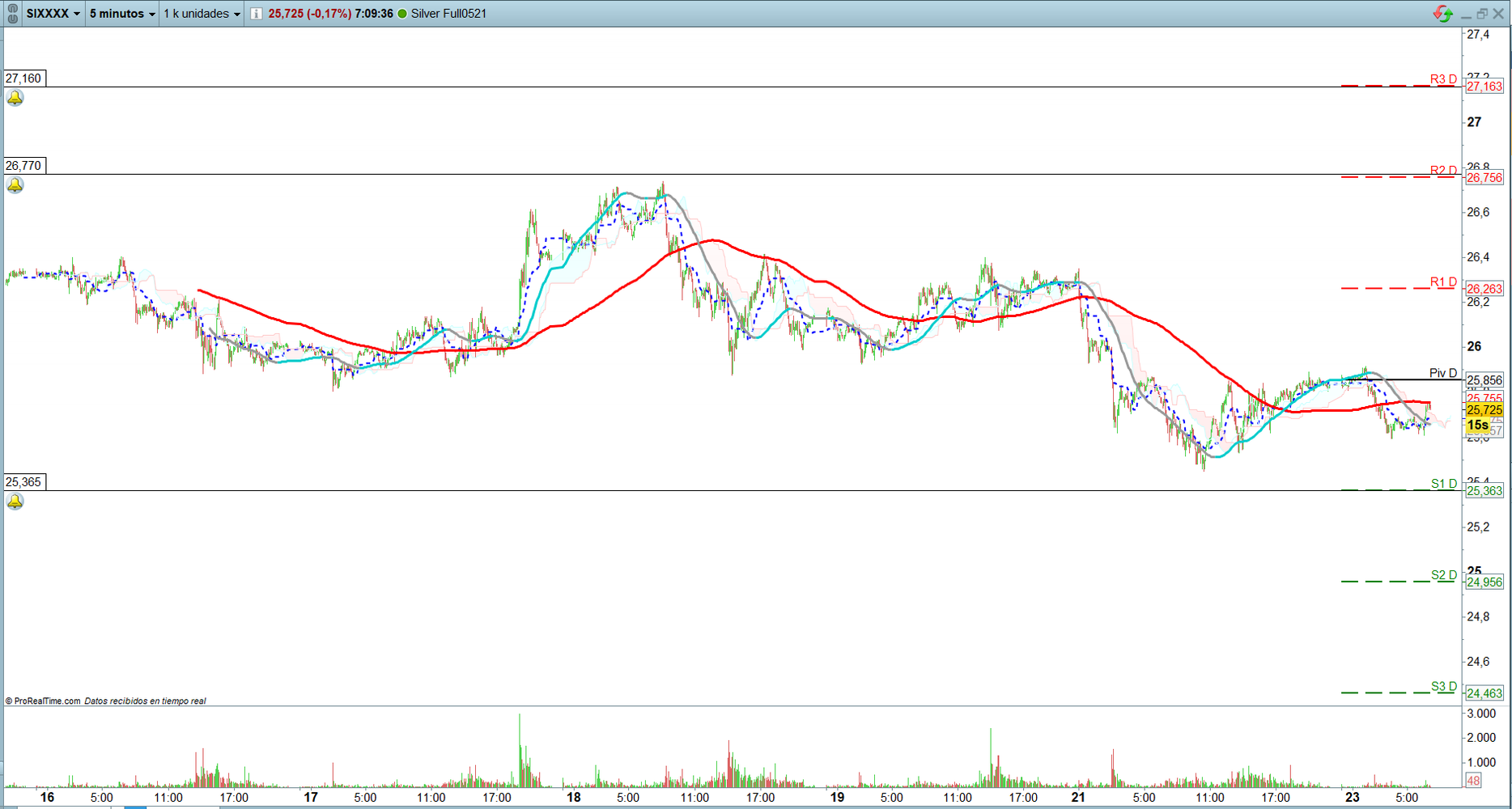
Task: Open the SIXXXX instrument dropdown
Action: click(53, 14)
